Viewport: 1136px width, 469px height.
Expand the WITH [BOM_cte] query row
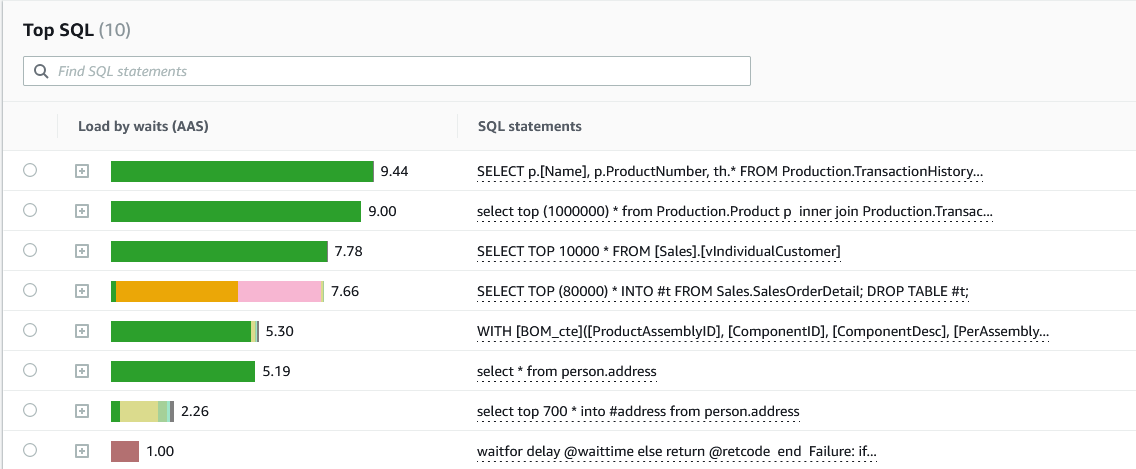coord(82,331)
